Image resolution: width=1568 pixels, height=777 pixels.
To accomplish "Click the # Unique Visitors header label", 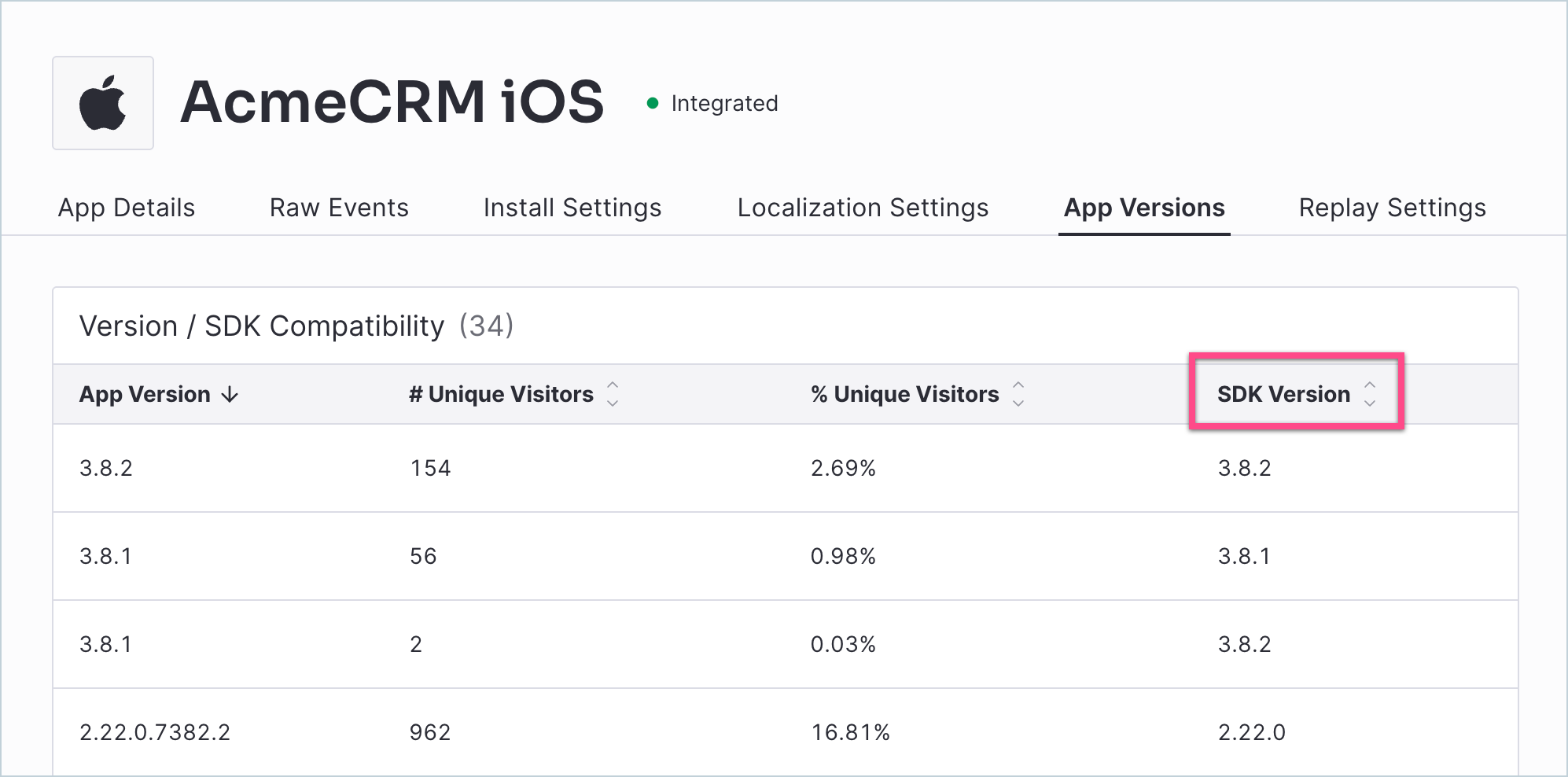I will [502, 394].
